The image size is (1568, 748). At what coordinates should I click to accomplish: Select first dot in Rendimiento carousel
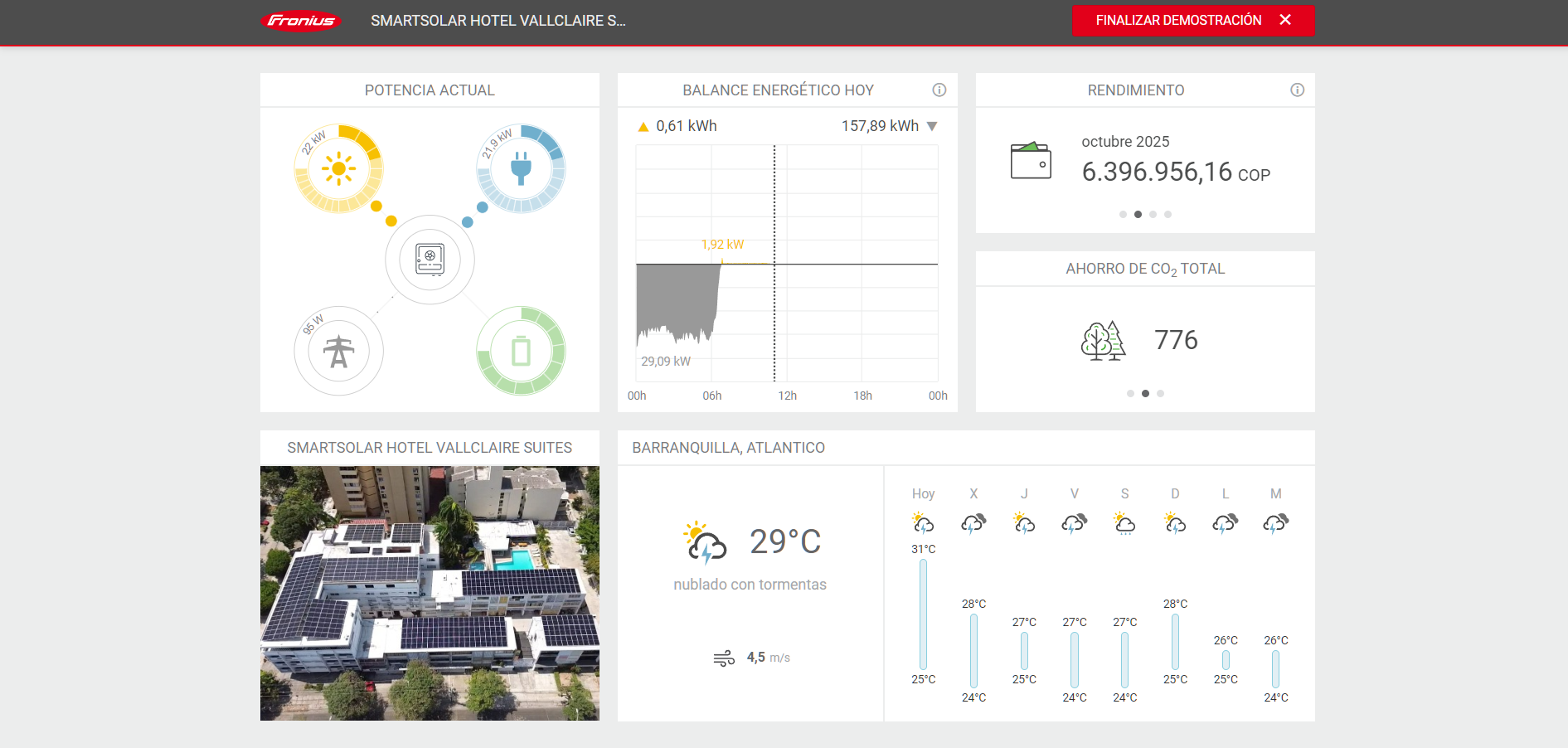tap(1123, 215)
